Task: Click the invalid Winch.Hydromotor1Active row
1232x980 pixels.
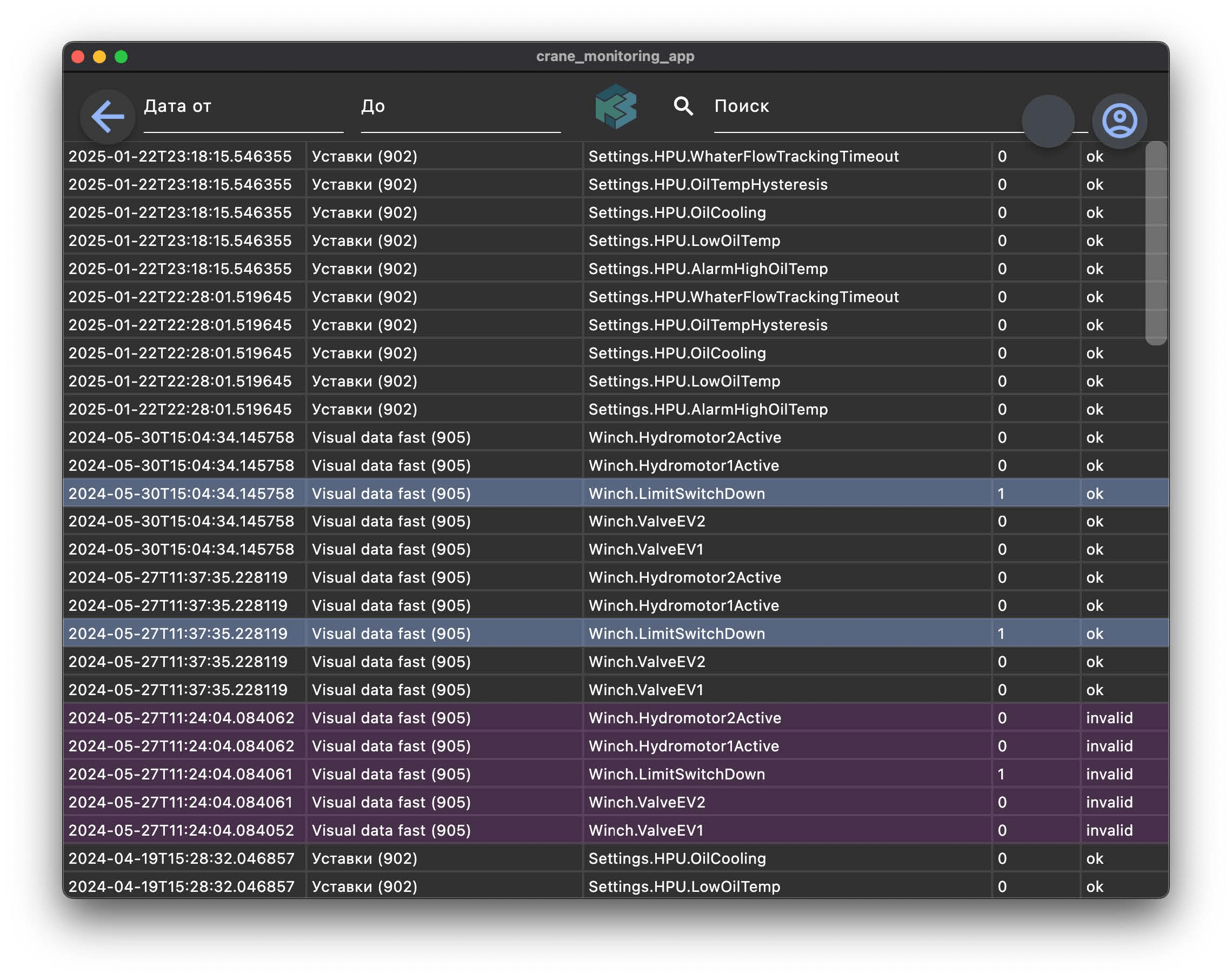Action: click(x=616, y=746)
